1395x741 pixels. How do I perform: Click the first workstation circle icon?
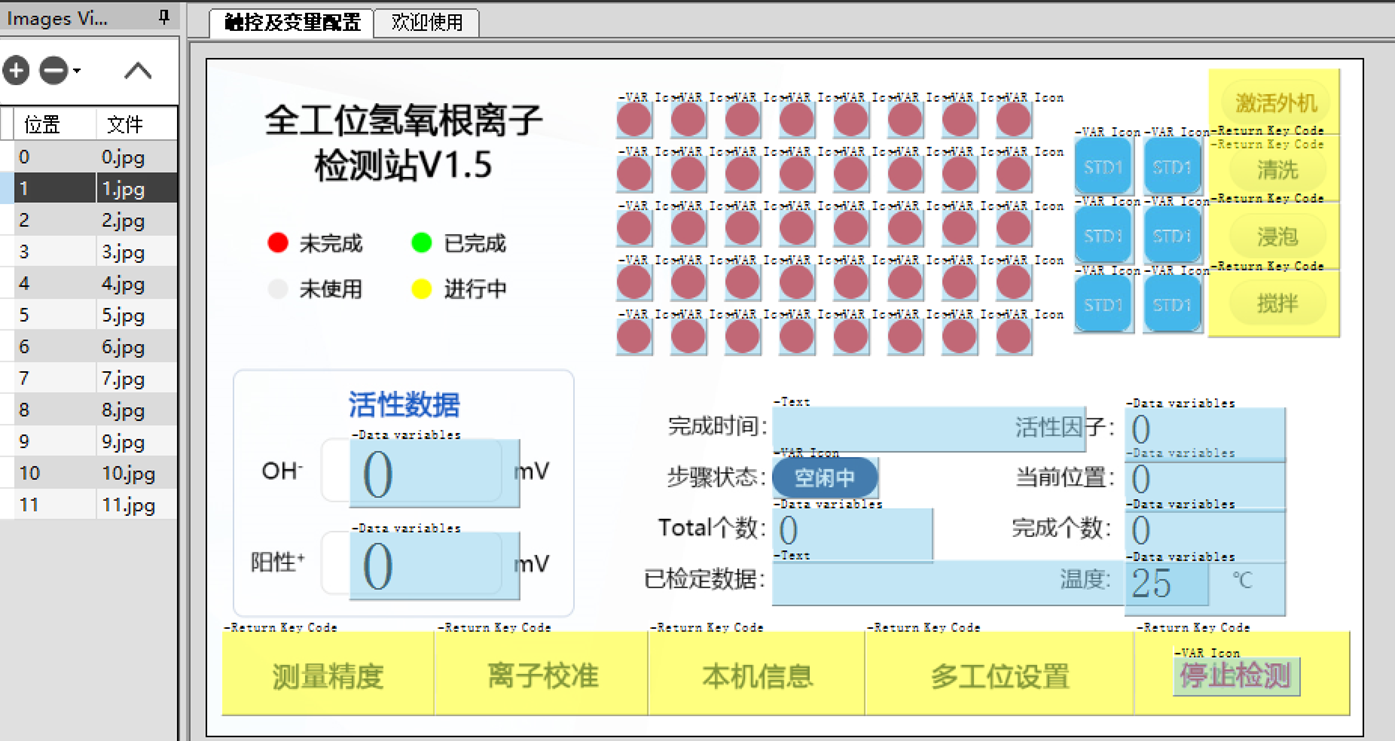[x=633, y=118]
